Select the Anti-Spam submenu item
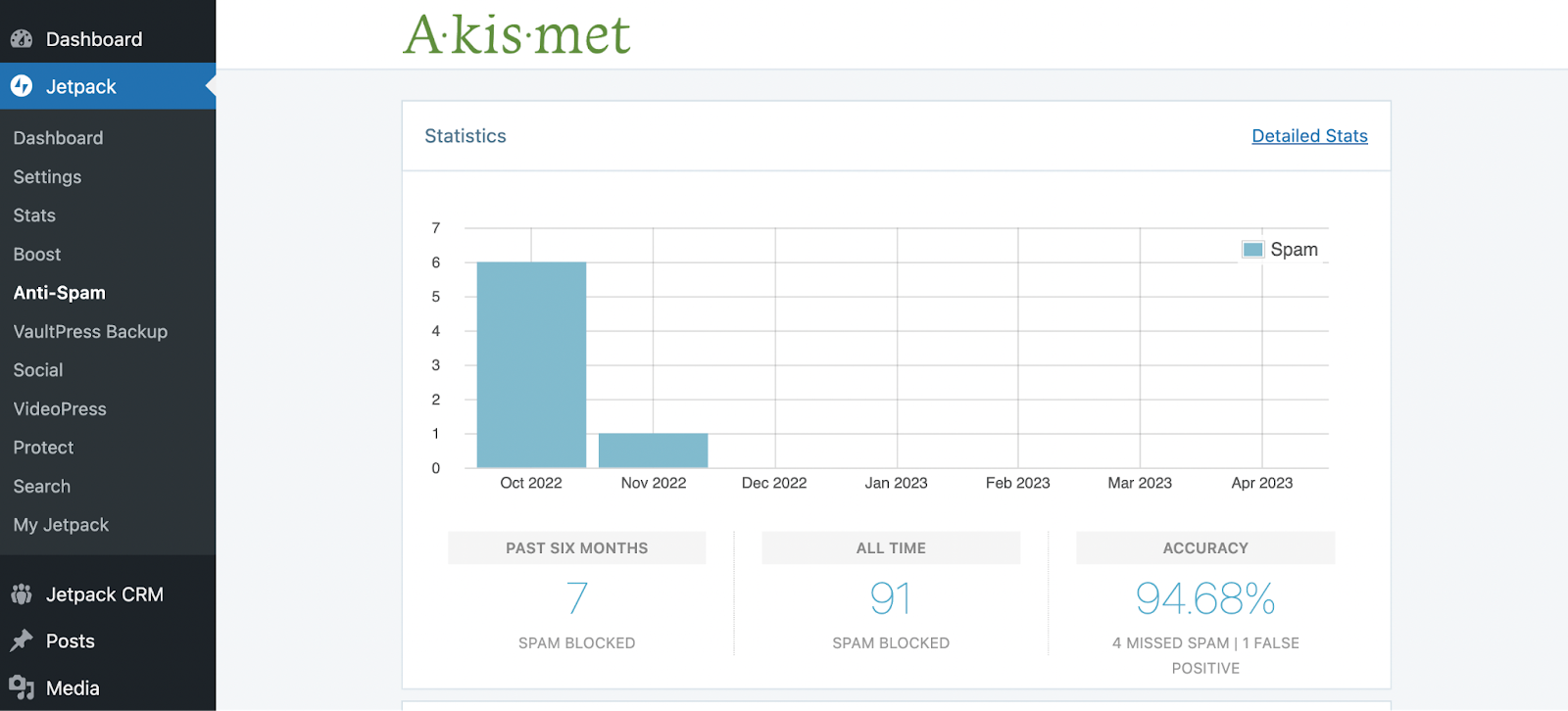This screenshot has height=711, width=1568. click(x=60, y=293)
